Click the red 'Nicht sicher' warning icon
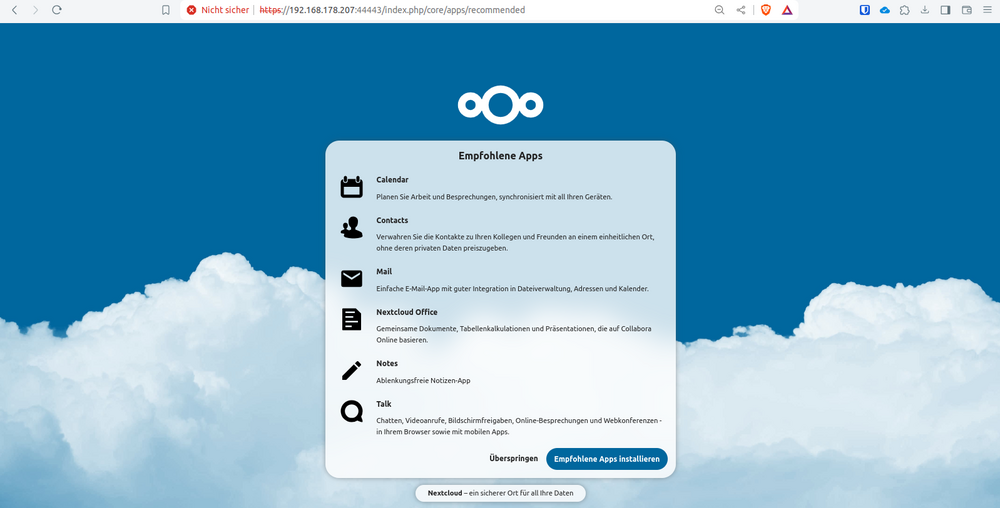 click(x=191, y=10)
